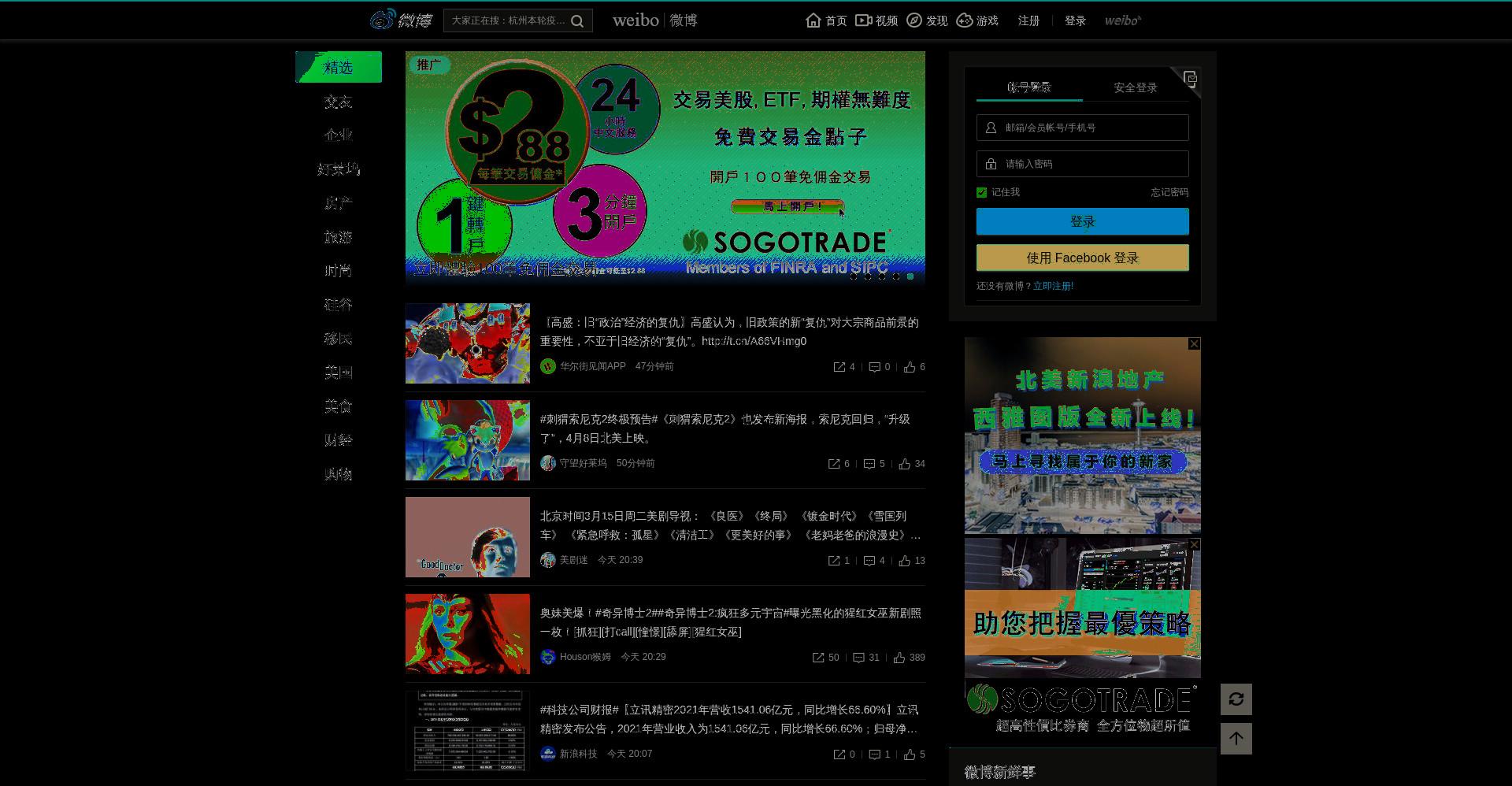1512x786 pixels.
Task: Click comment icon on 刺猬索尼克2 post
Action: [x=869, y=464]
